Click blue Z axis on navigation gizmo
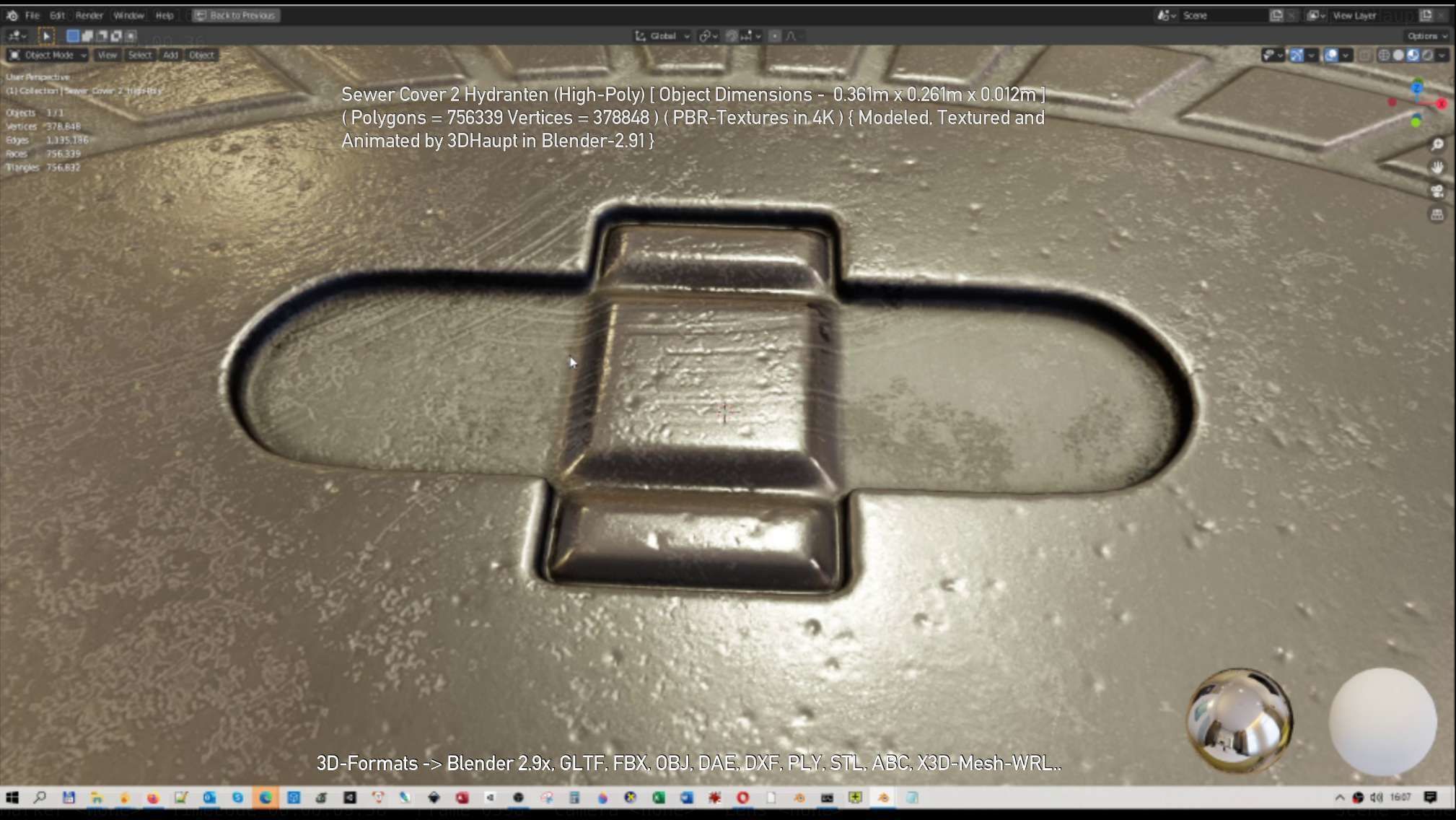 pos(1417,87)
